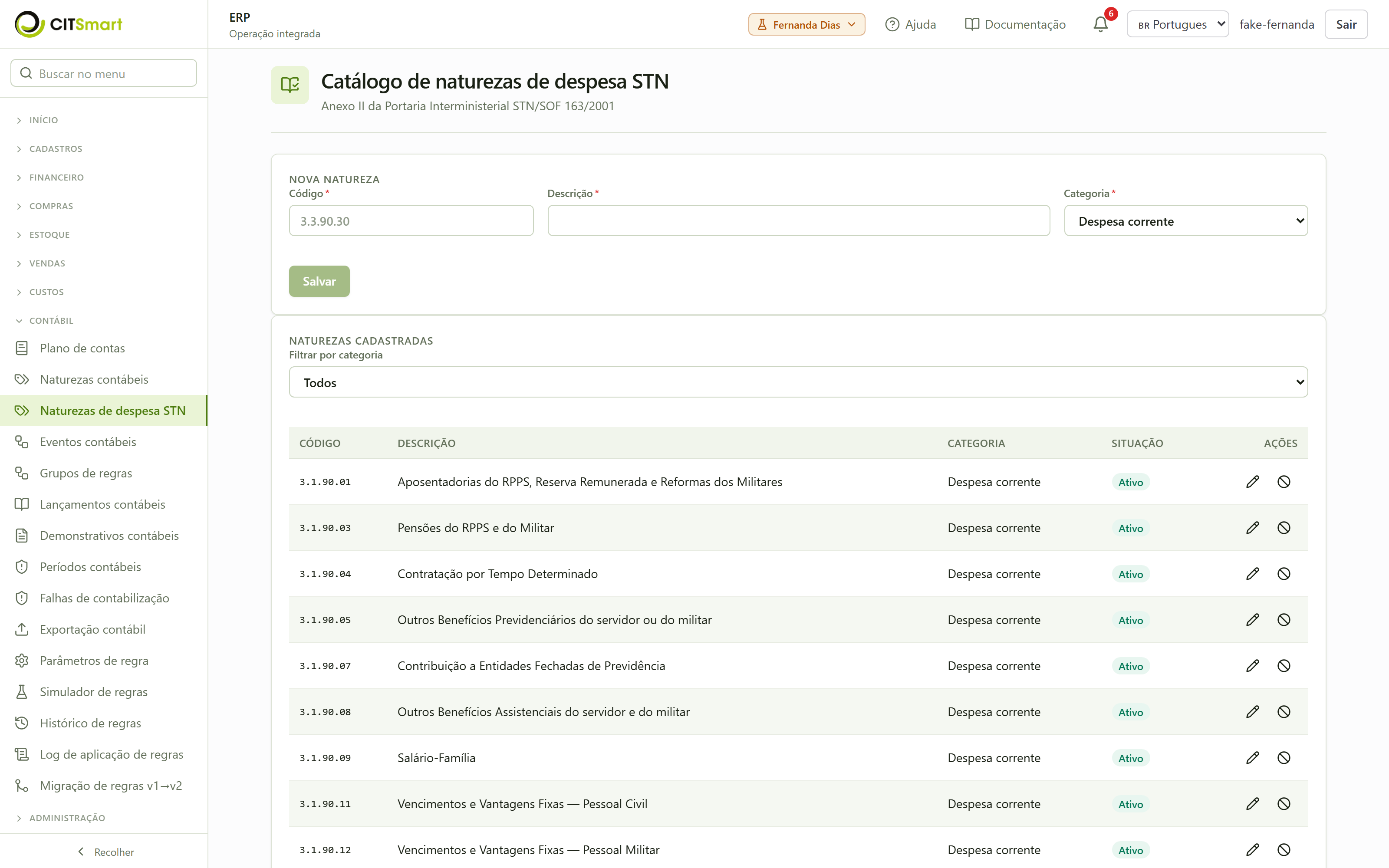Select Naturezas contábeis menu item
The width and height of the screenshot is (1389, 868).
pos(103,379)
